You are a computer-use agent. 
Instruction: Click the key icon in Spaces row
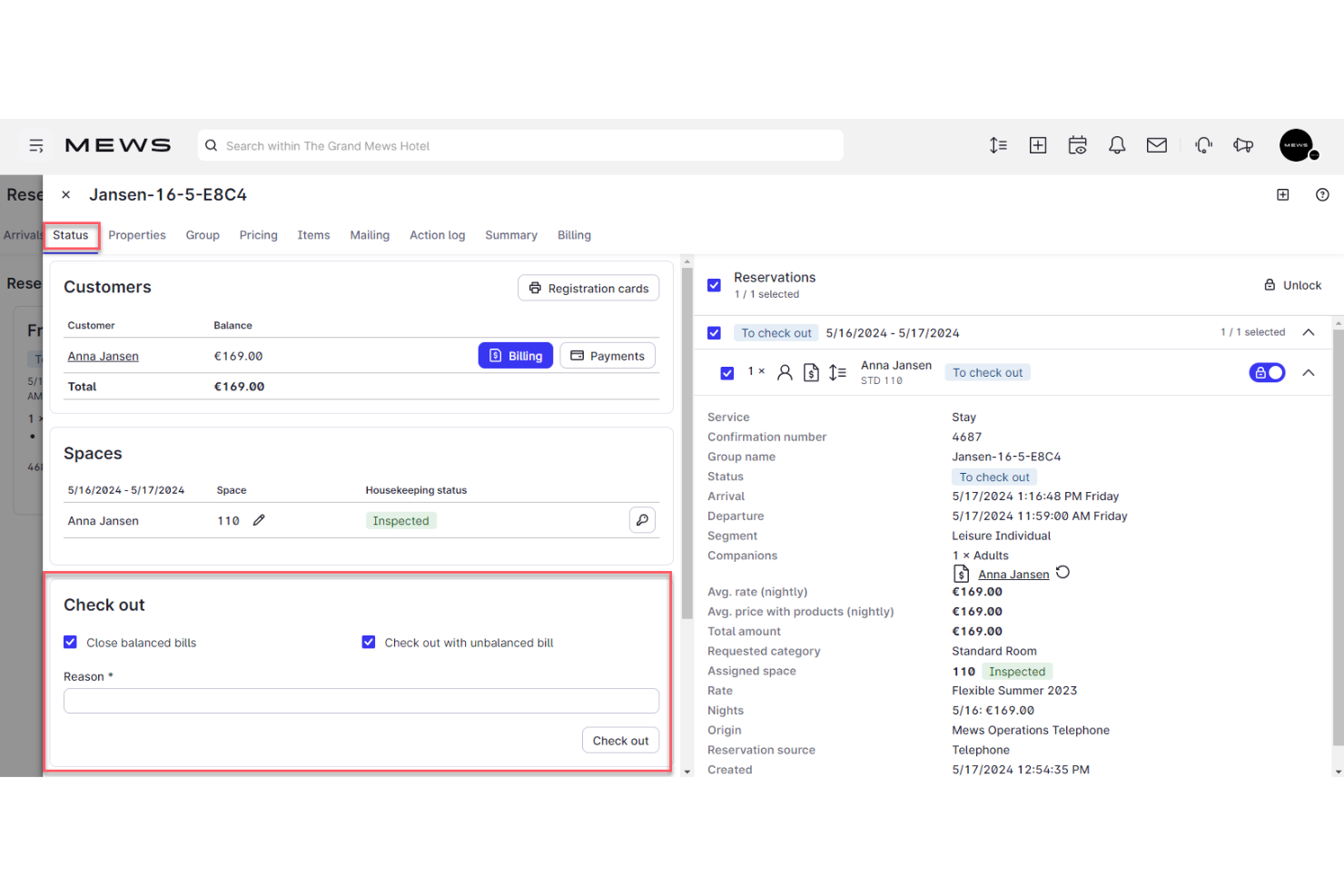(642, 520)
